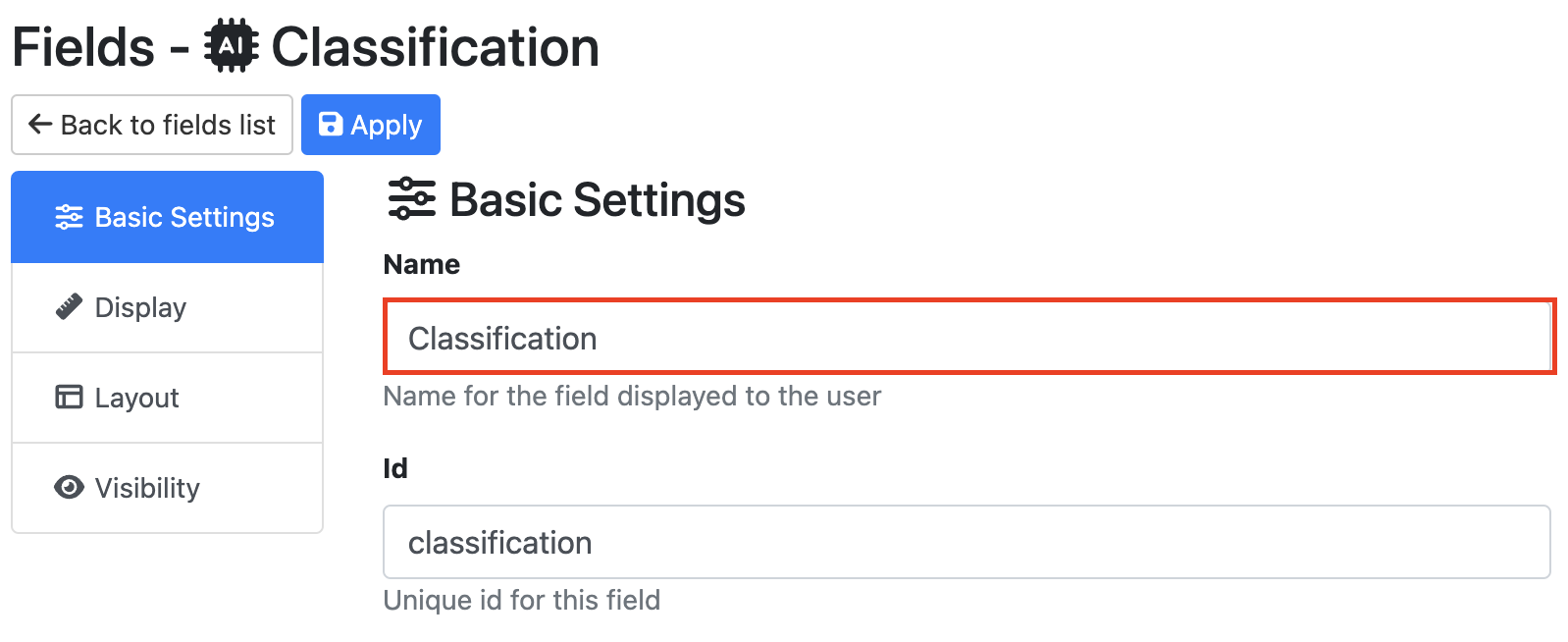Switch to the Layout tab
1568x642 pixels.
[x=136, y=398]
